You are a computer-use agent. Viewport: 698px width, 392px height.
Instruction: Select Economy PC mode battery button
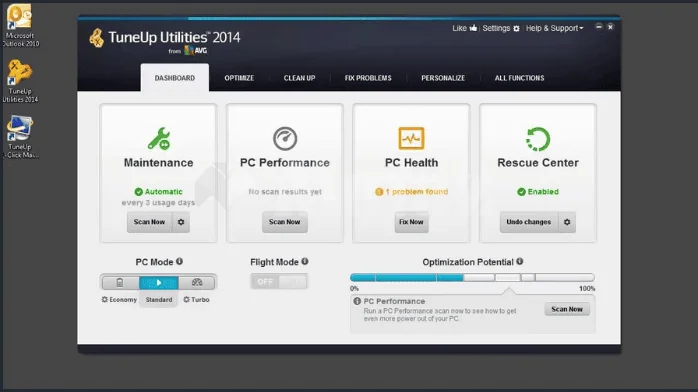tap(120, 283)
